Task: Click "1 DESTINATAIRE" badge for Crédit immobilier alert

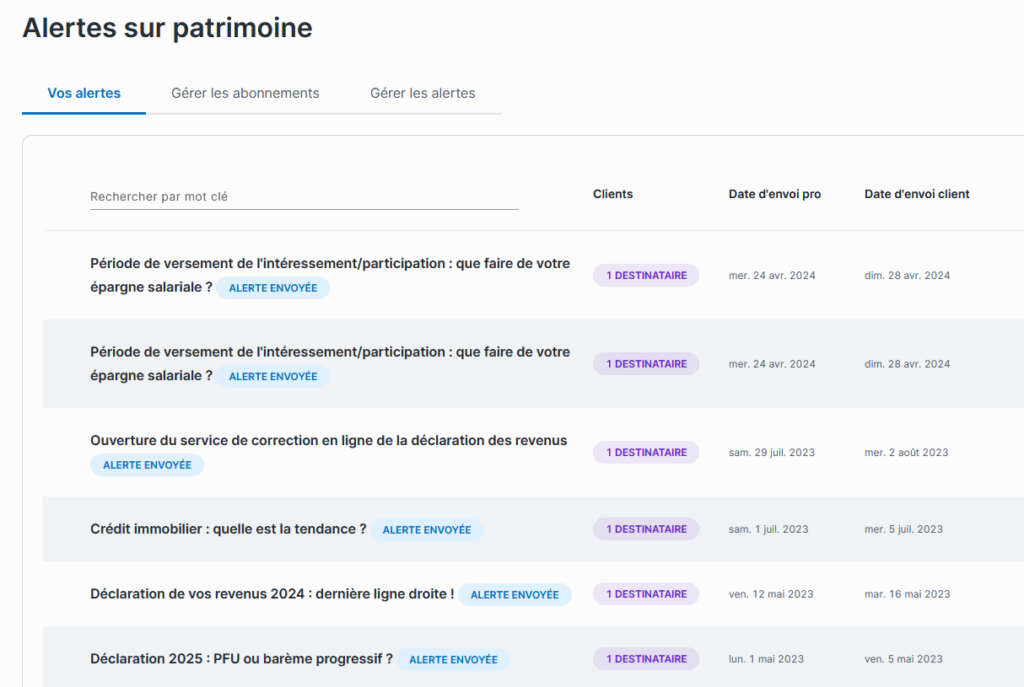Action: pyautogui.click(x=646, y=529)
